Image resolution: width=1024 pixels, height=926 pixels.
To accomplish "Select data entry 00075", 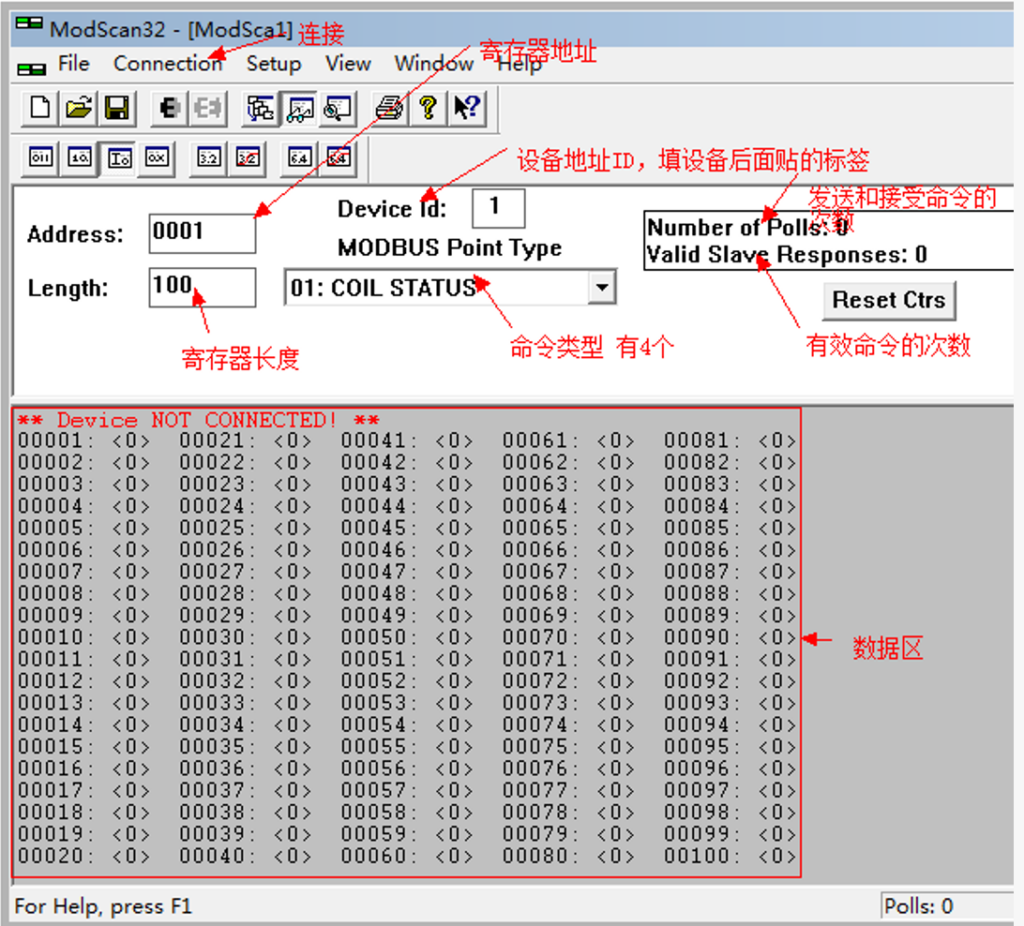I will [568, 746].
